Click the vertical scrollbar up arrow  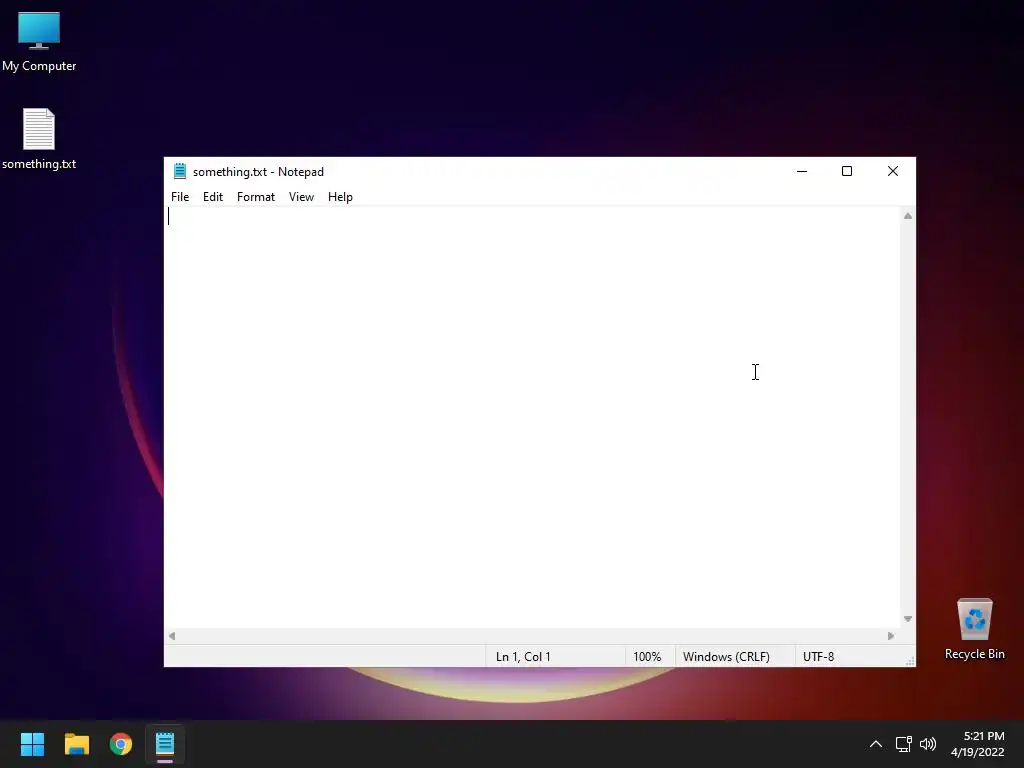coord(908,216)
